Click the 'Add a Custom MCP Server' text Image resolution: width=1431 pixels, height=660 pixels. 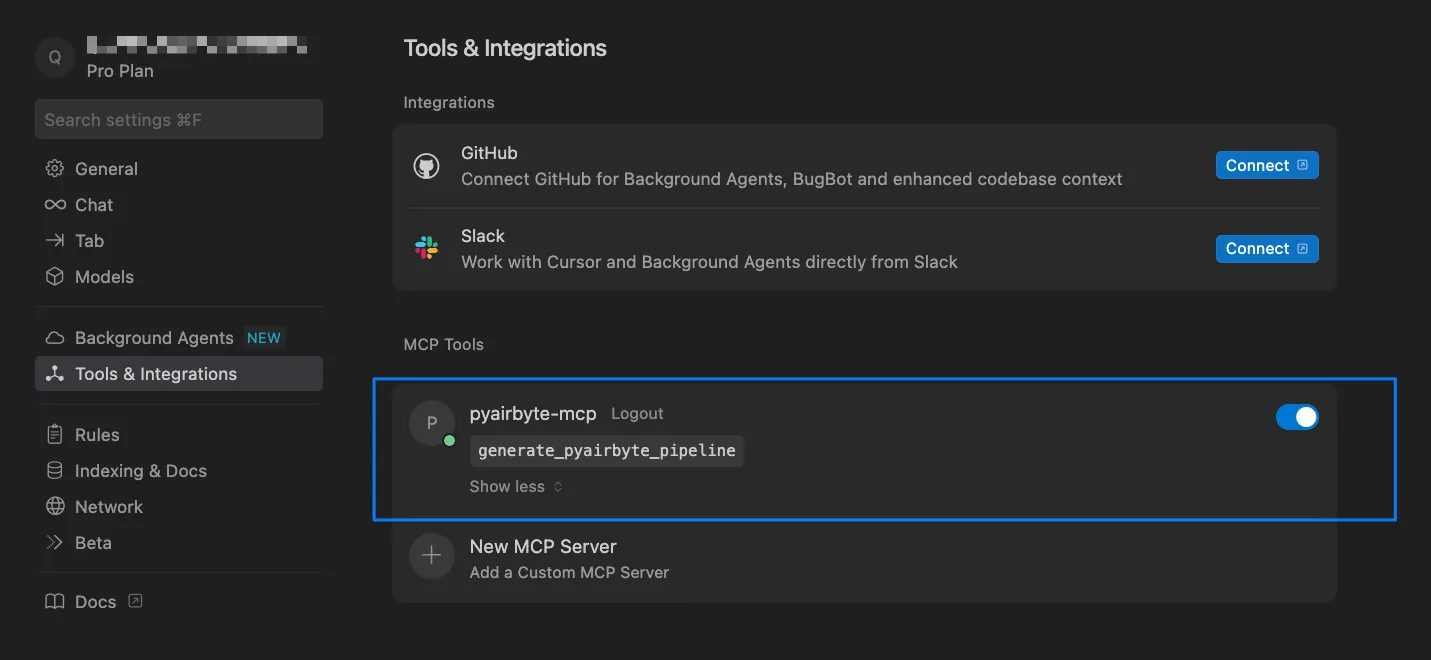tap(569, 573)
